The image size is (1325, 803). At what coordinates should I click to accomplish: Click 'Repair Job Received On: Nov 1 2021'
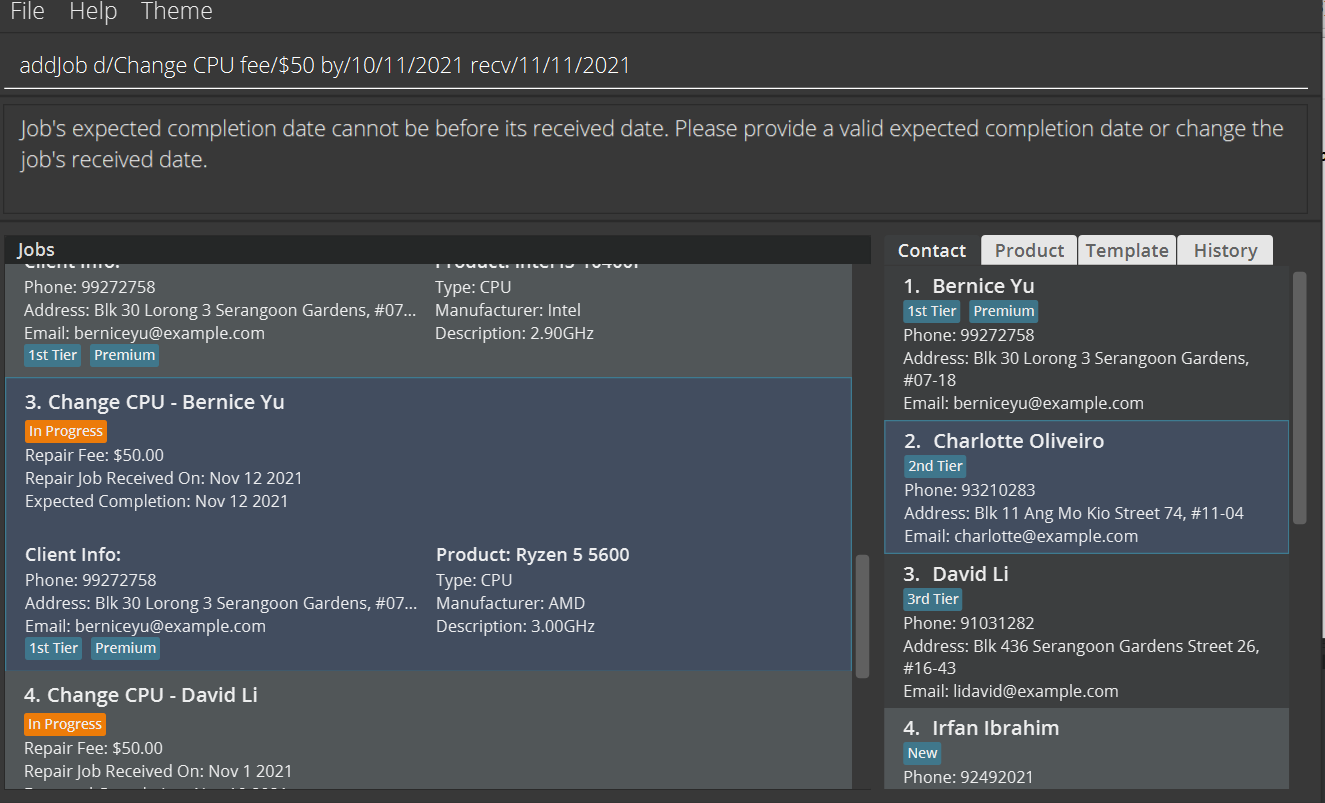pyautogui.click(x=158, y=771)
